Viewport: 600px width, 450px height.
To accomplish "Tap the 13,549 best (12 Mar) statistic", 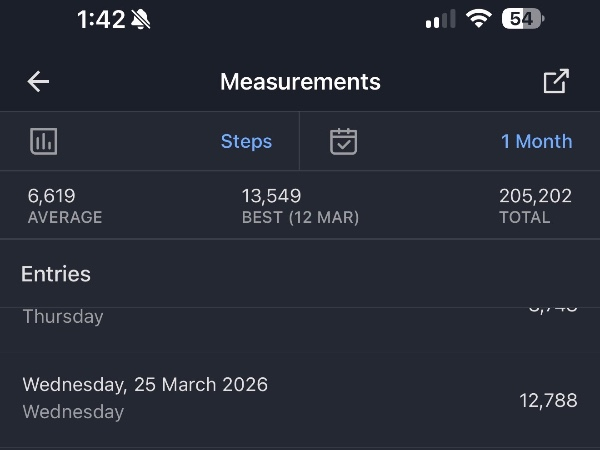I will pos(271,196).
